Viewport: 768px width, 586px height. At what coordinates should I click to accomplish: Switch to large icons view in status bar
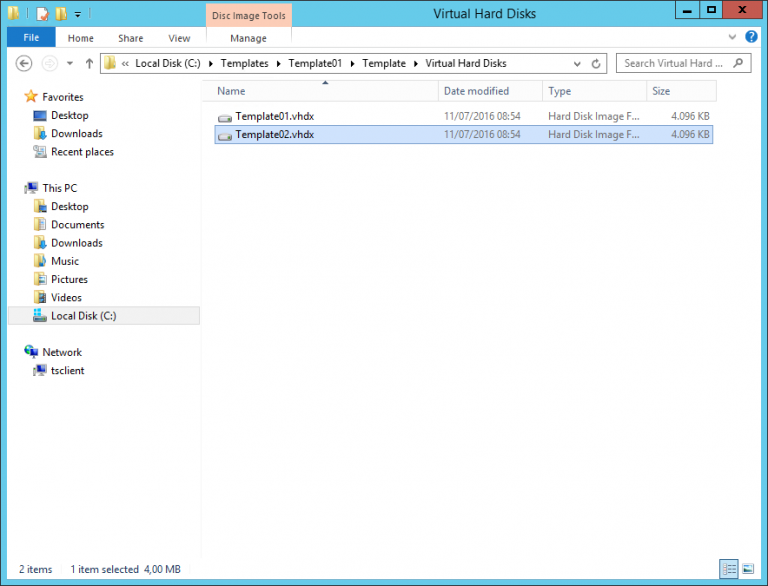point(748,569)
